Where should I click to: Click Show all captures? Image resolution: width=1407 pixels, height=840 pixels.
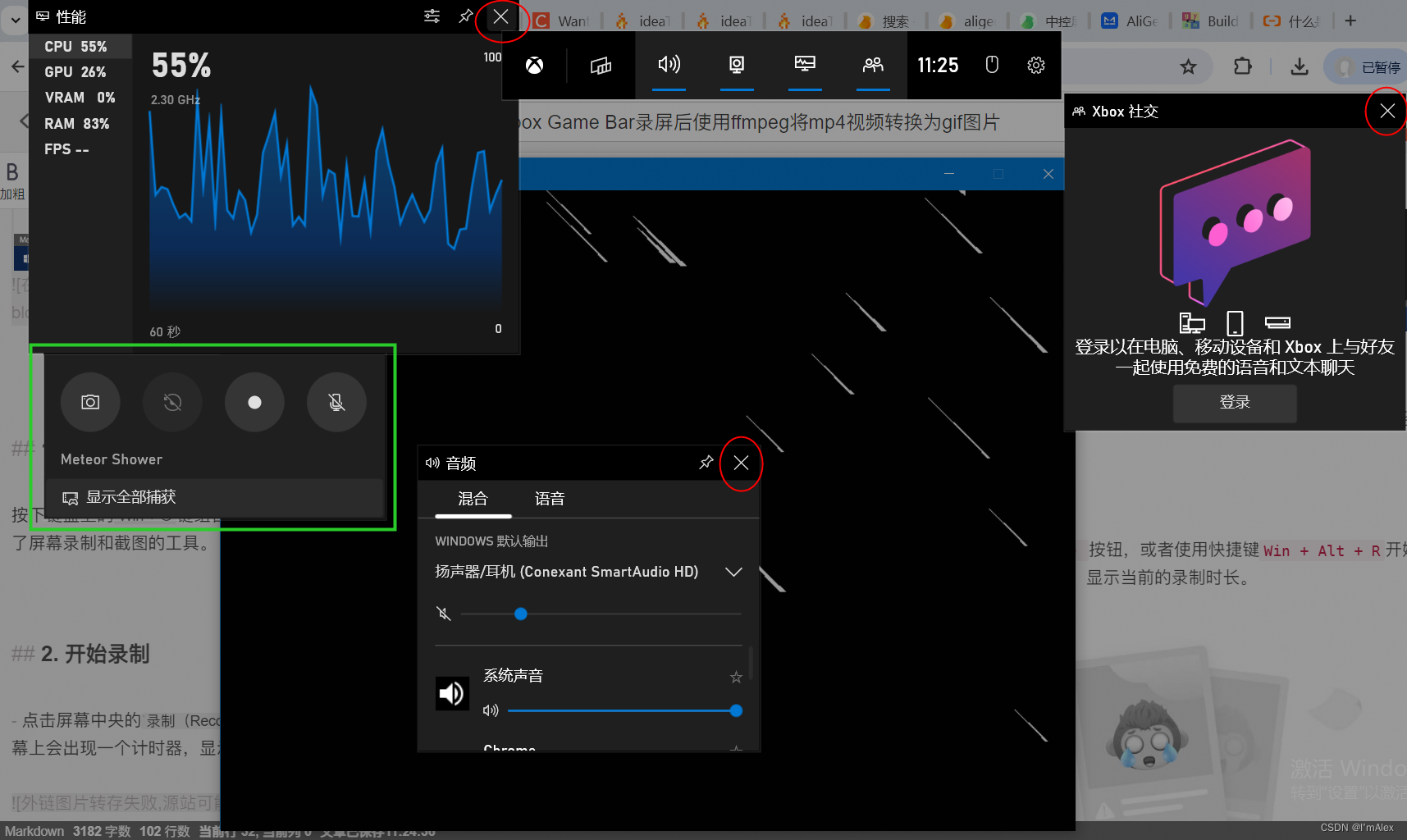coord(214,497)
